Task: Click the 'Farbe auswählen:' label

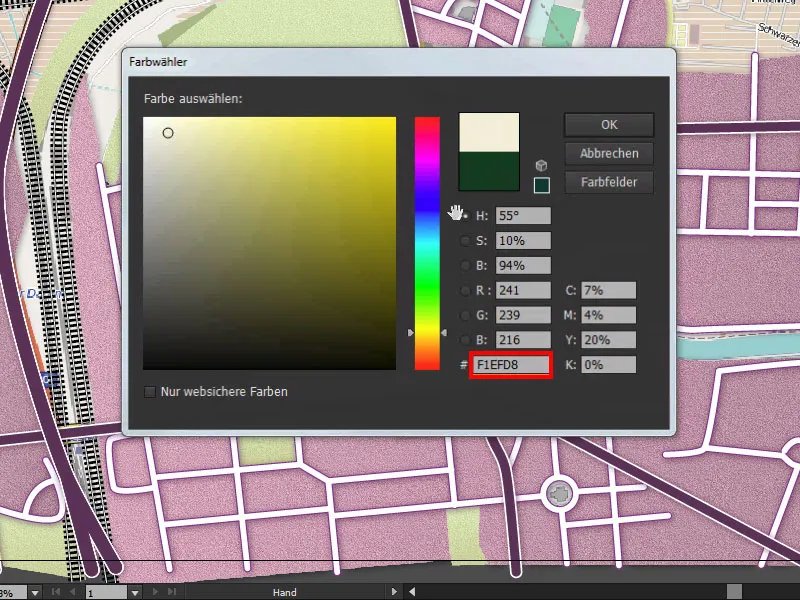Action: click(193, 98)
